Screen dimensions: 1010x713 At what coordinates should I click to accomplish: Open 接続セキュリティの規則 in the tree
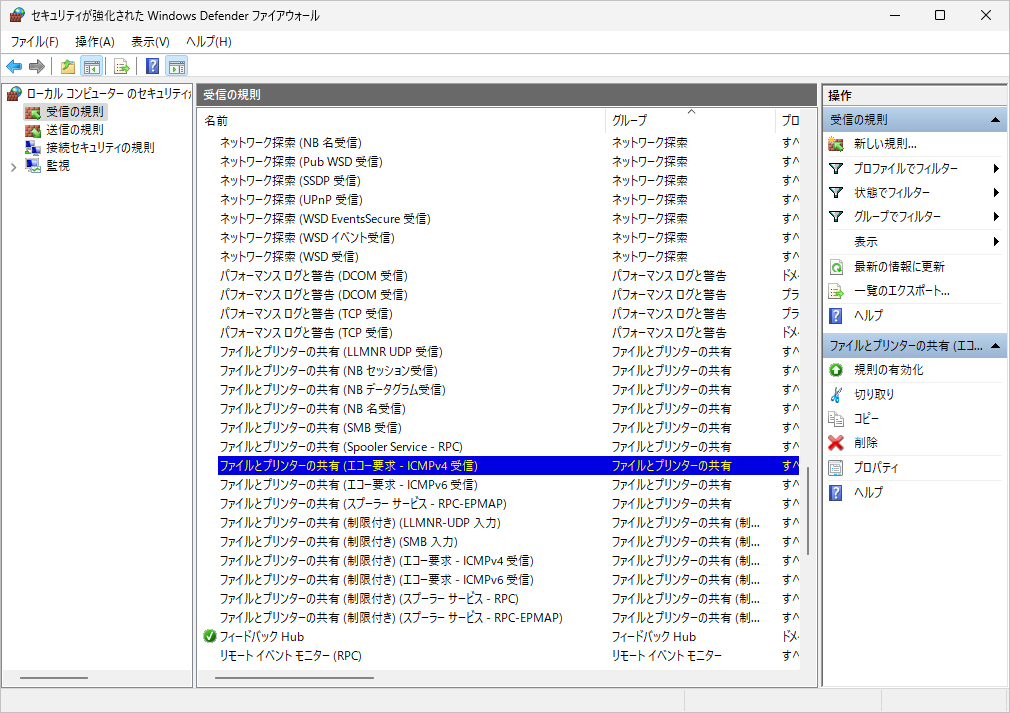click(x=100, y=147)
